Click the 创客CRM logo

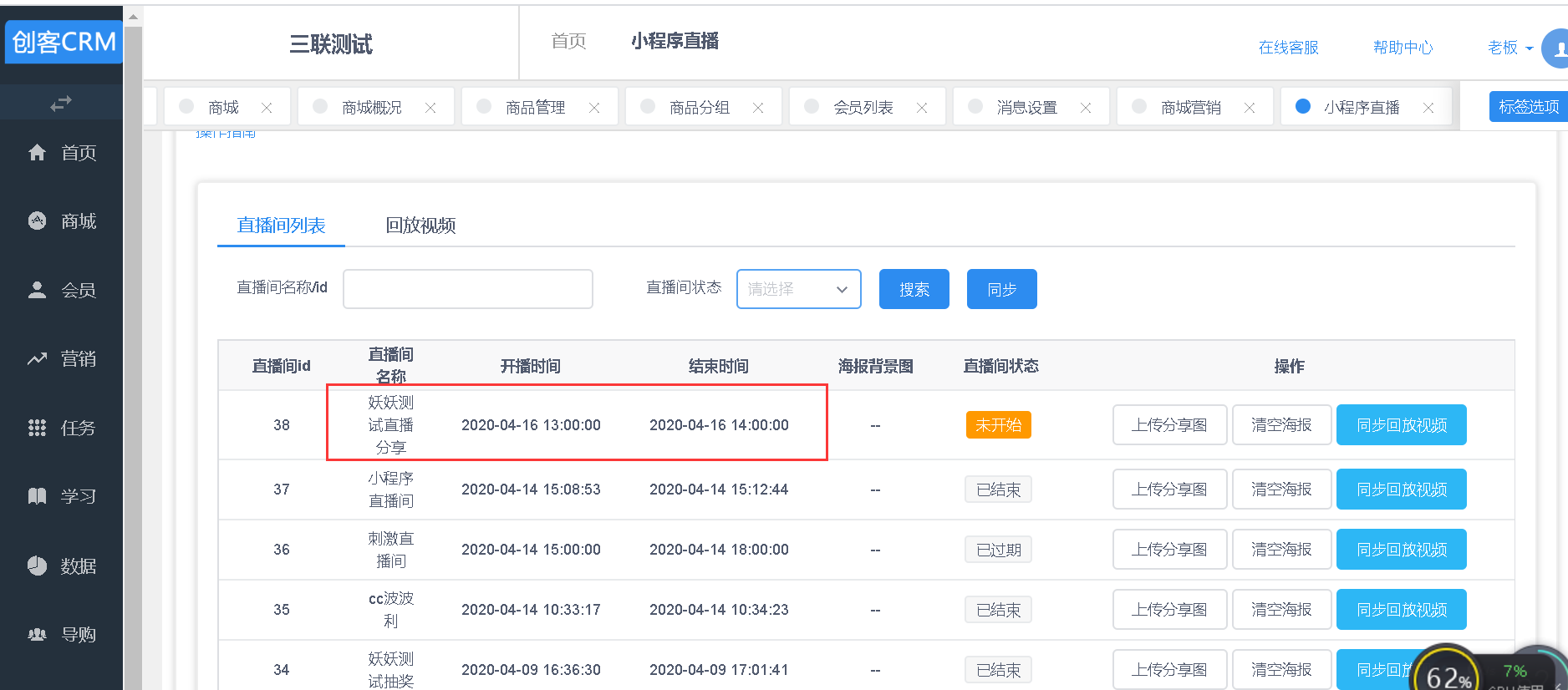64,42
